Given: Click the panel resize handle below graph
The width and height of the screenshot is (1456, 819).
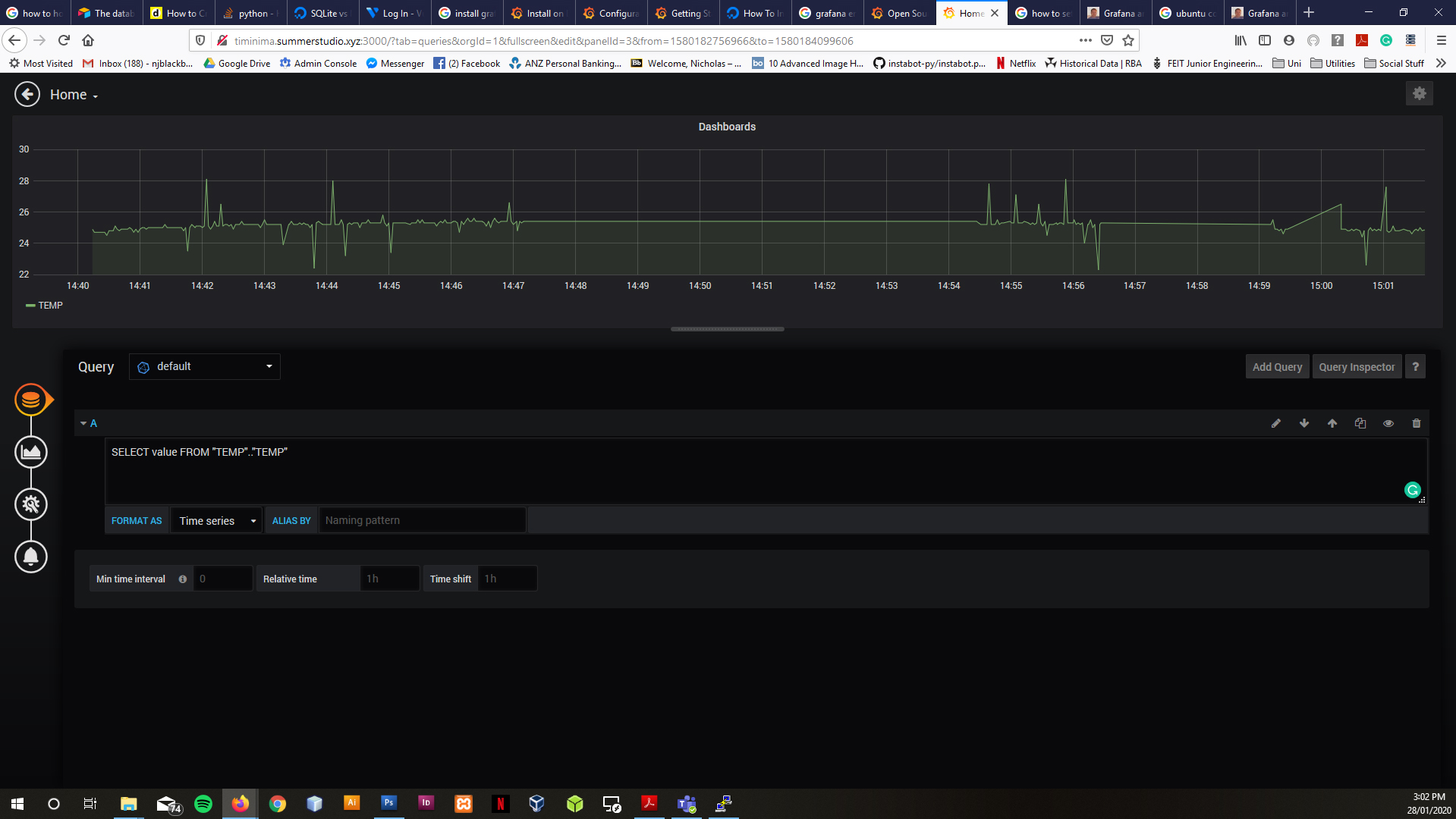Looking at the screenshot, I should click(727, 329).
